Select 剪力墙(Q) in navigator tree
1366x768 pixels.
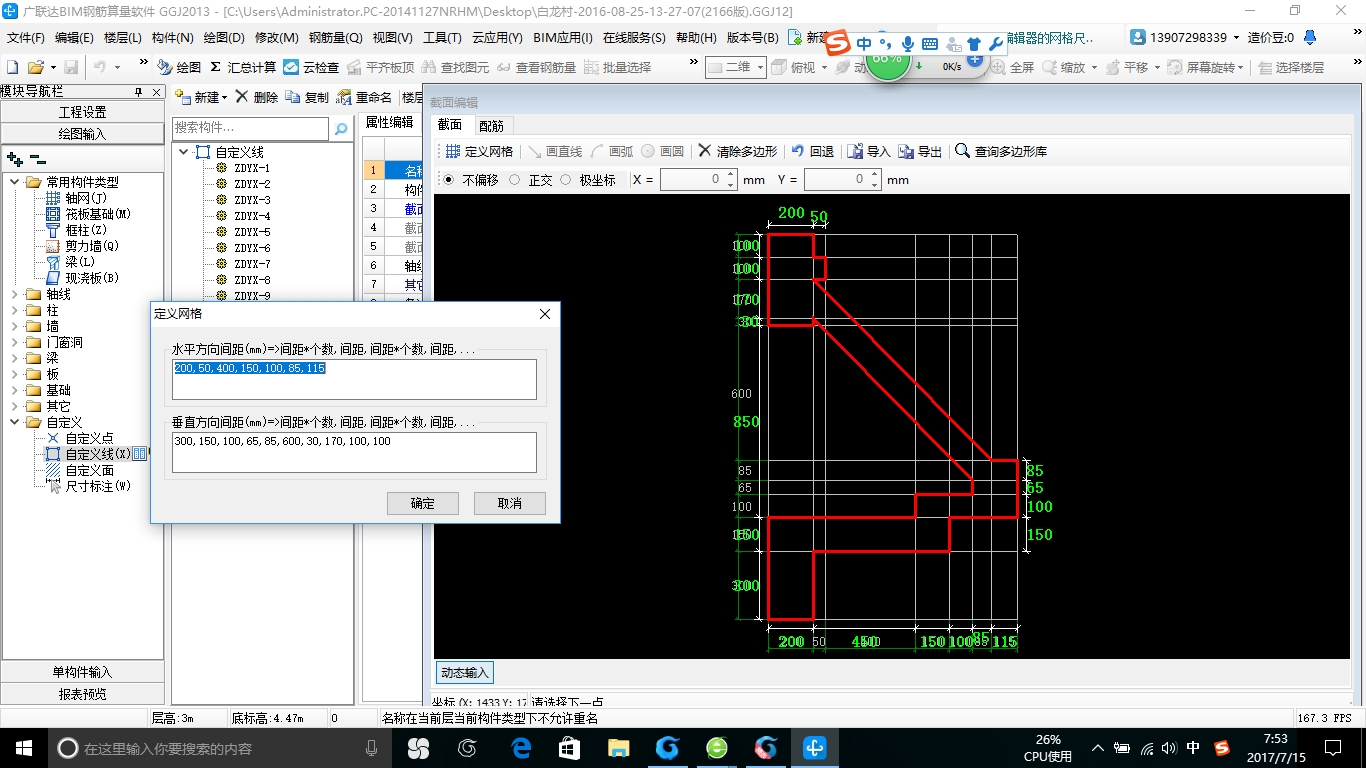point(92,246)
